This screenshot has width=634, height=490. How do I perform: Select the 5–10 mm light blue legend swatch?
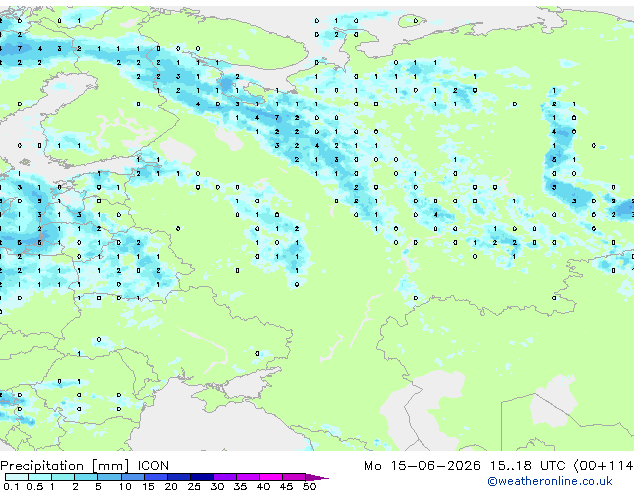(x=109, y=477)
